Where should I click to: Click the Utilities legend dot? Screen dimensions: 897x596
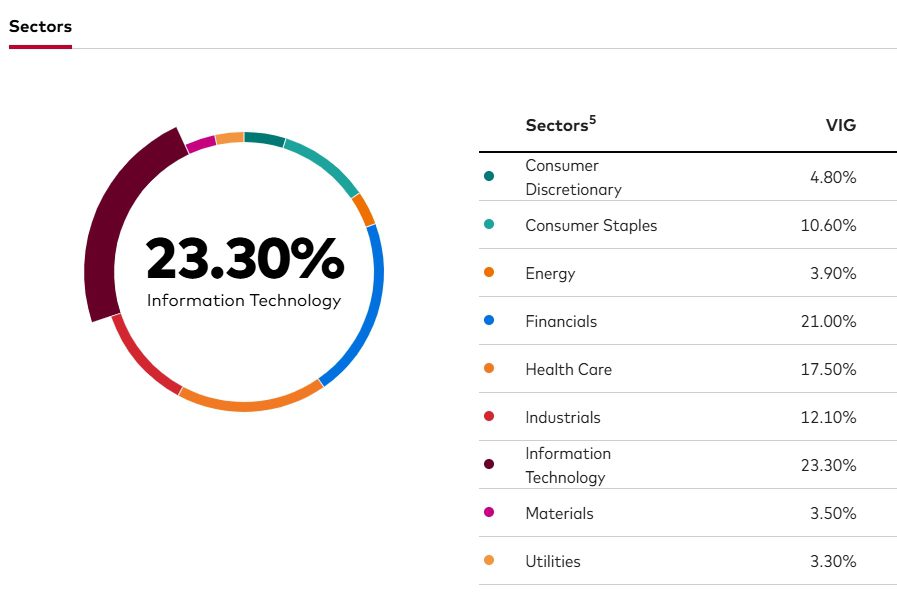coord(489,561)
